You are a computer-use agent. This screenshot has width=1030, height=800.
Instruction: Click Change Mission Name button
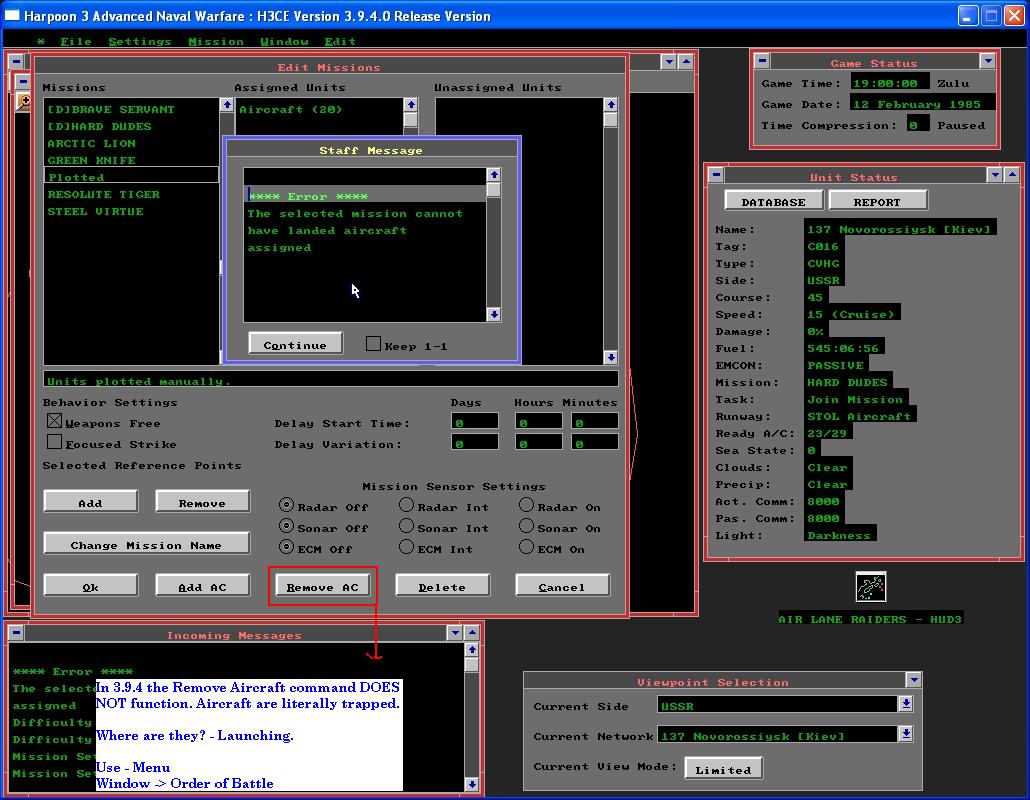146,543
